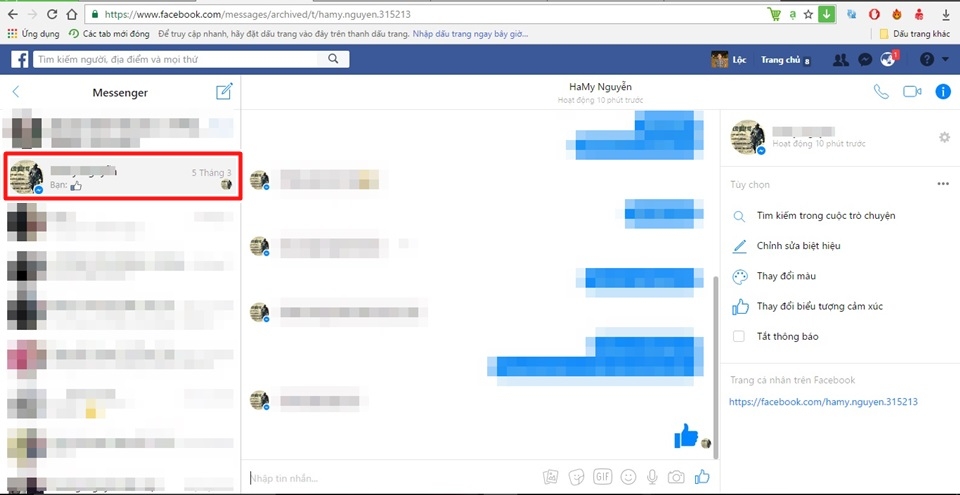
Task: Send a thumbs-up like
Action: (702, 477)
